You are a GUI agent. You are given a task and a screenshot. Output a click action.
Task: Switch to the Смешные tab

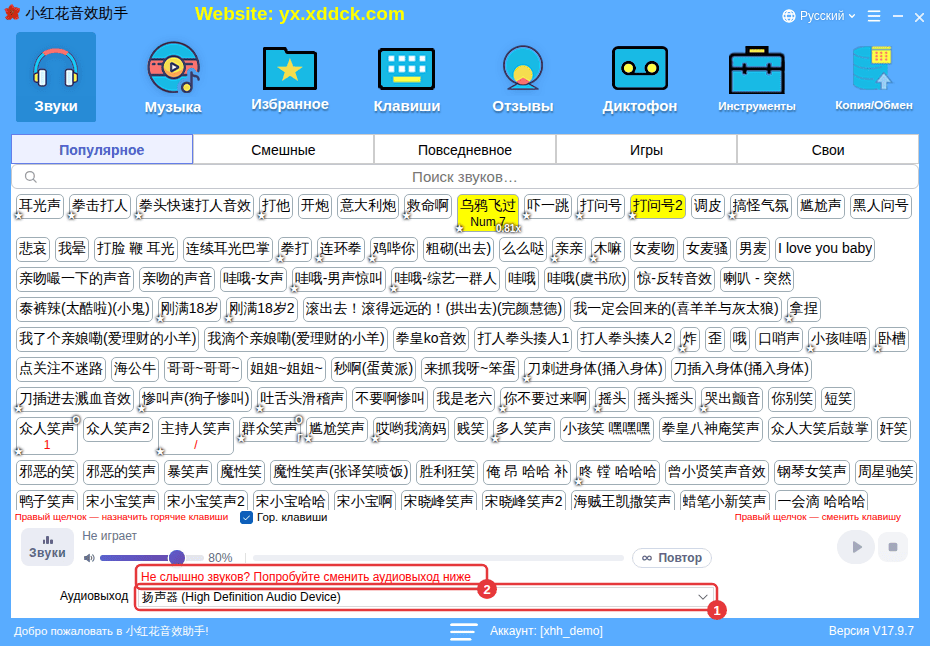[x=284, y=149]
